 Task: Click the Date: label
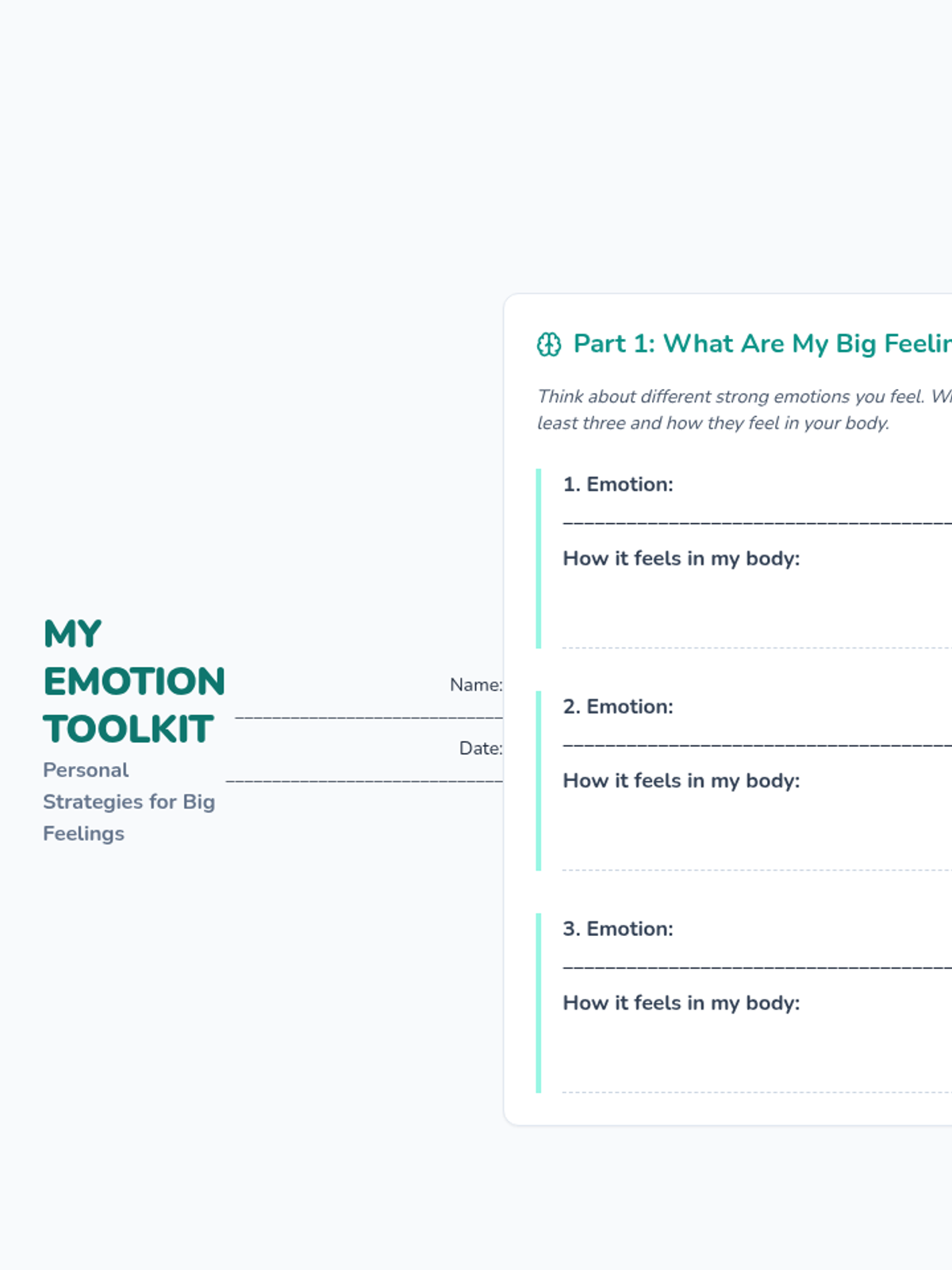(x=481, y=749)
